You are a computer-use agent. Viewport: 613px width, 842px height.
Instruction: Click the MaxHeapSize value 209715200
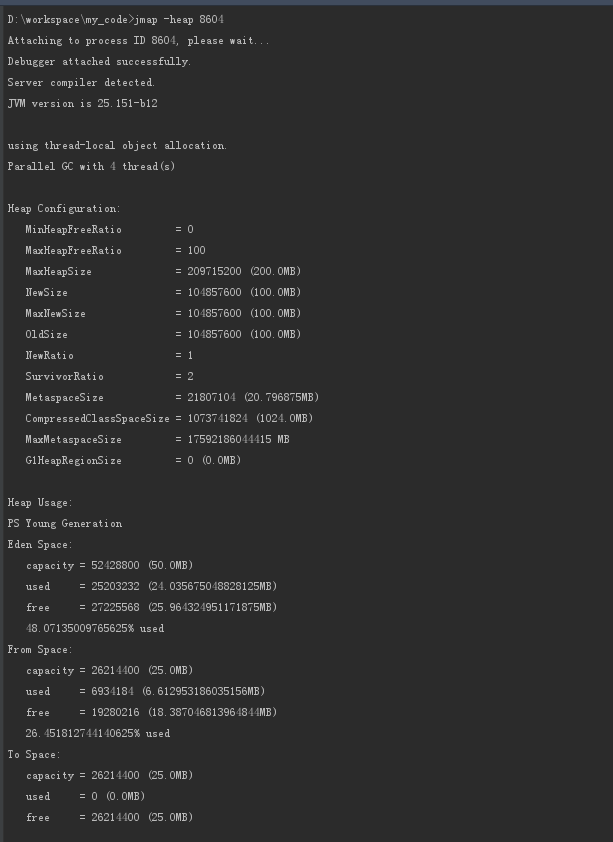point(214,271)
